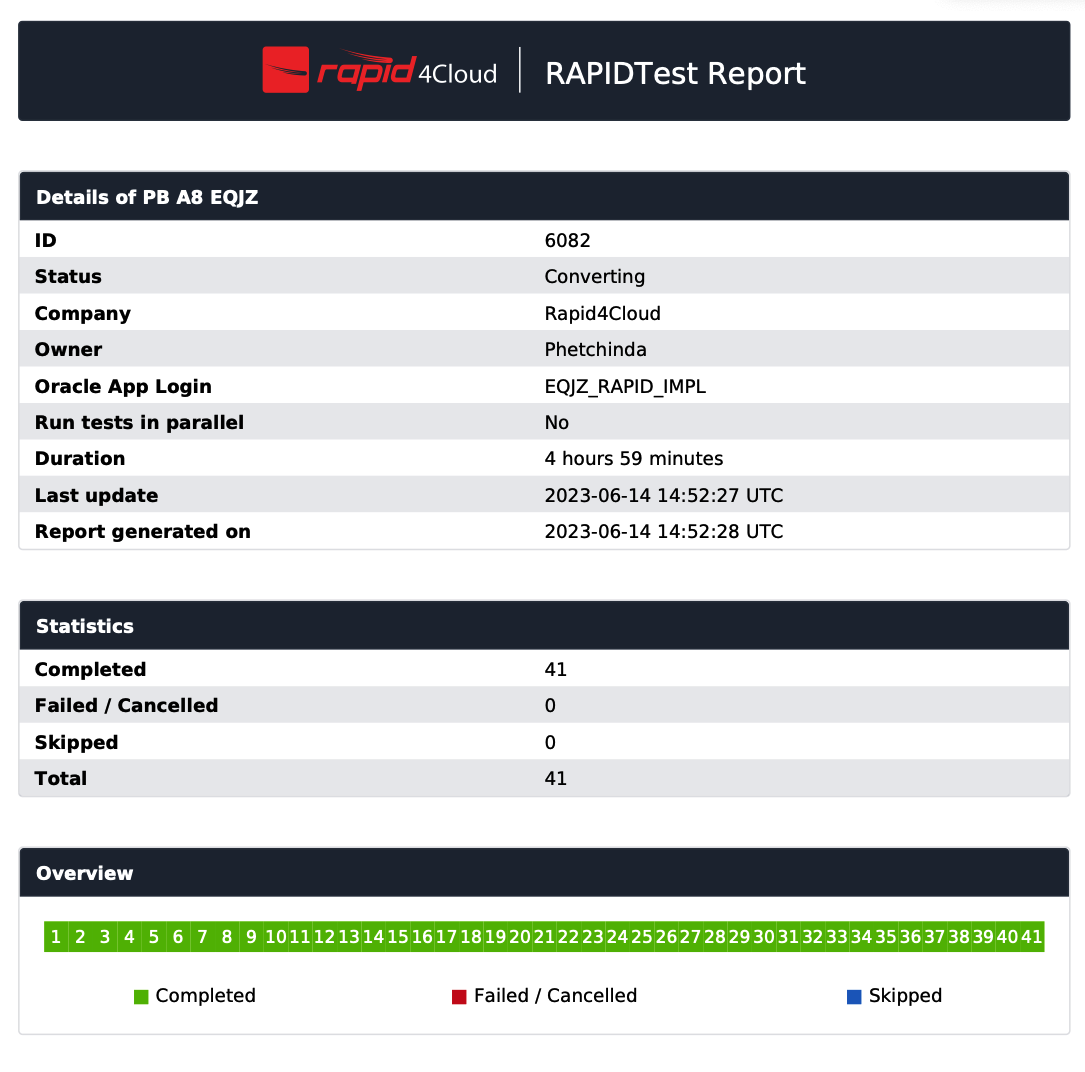Click the Rapid4Cloud logo
The image size is (1085, 1072).
tap(380, 71)
